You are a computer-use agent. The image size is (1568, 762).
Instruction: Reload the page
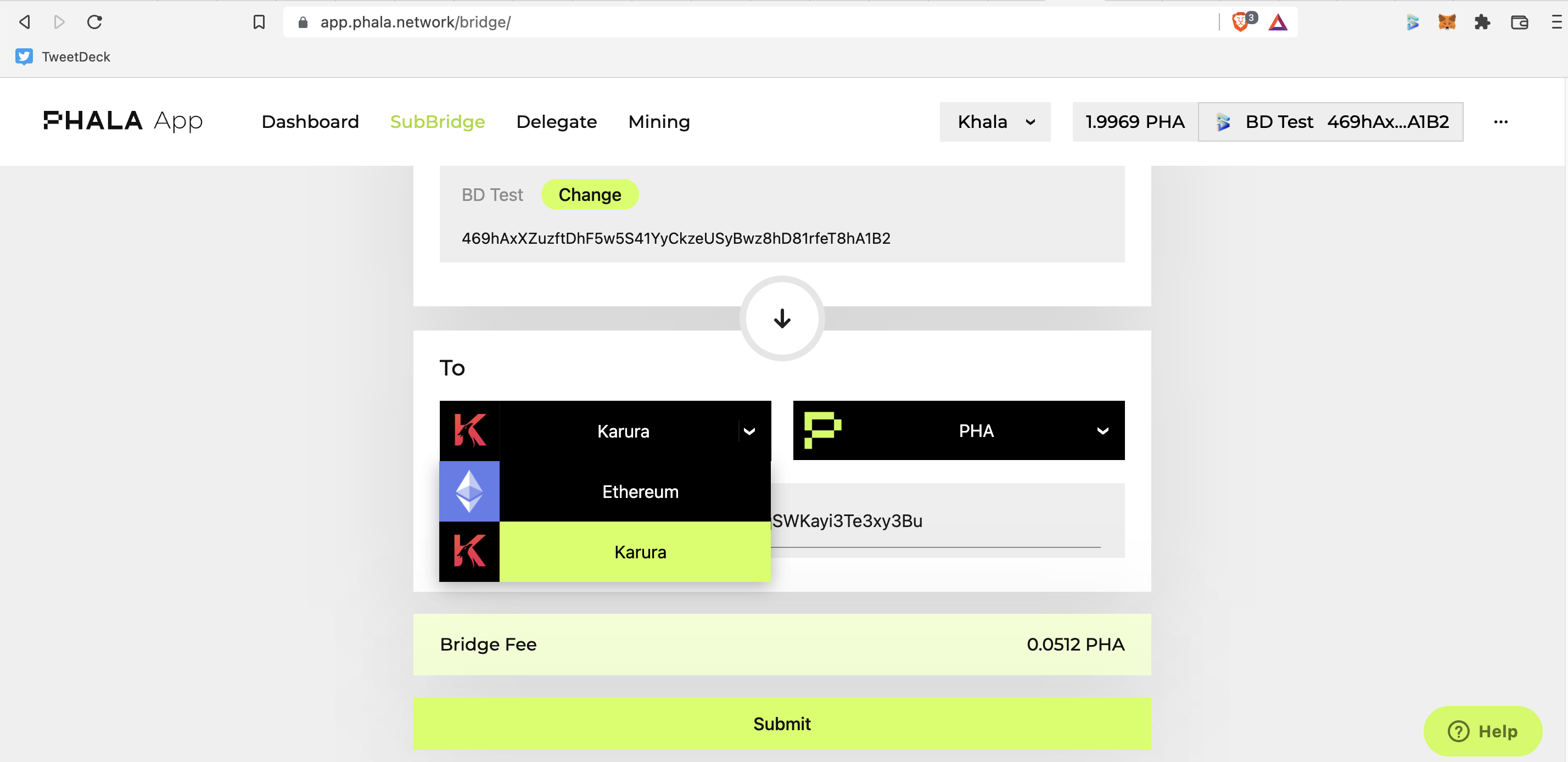[94, 22]
